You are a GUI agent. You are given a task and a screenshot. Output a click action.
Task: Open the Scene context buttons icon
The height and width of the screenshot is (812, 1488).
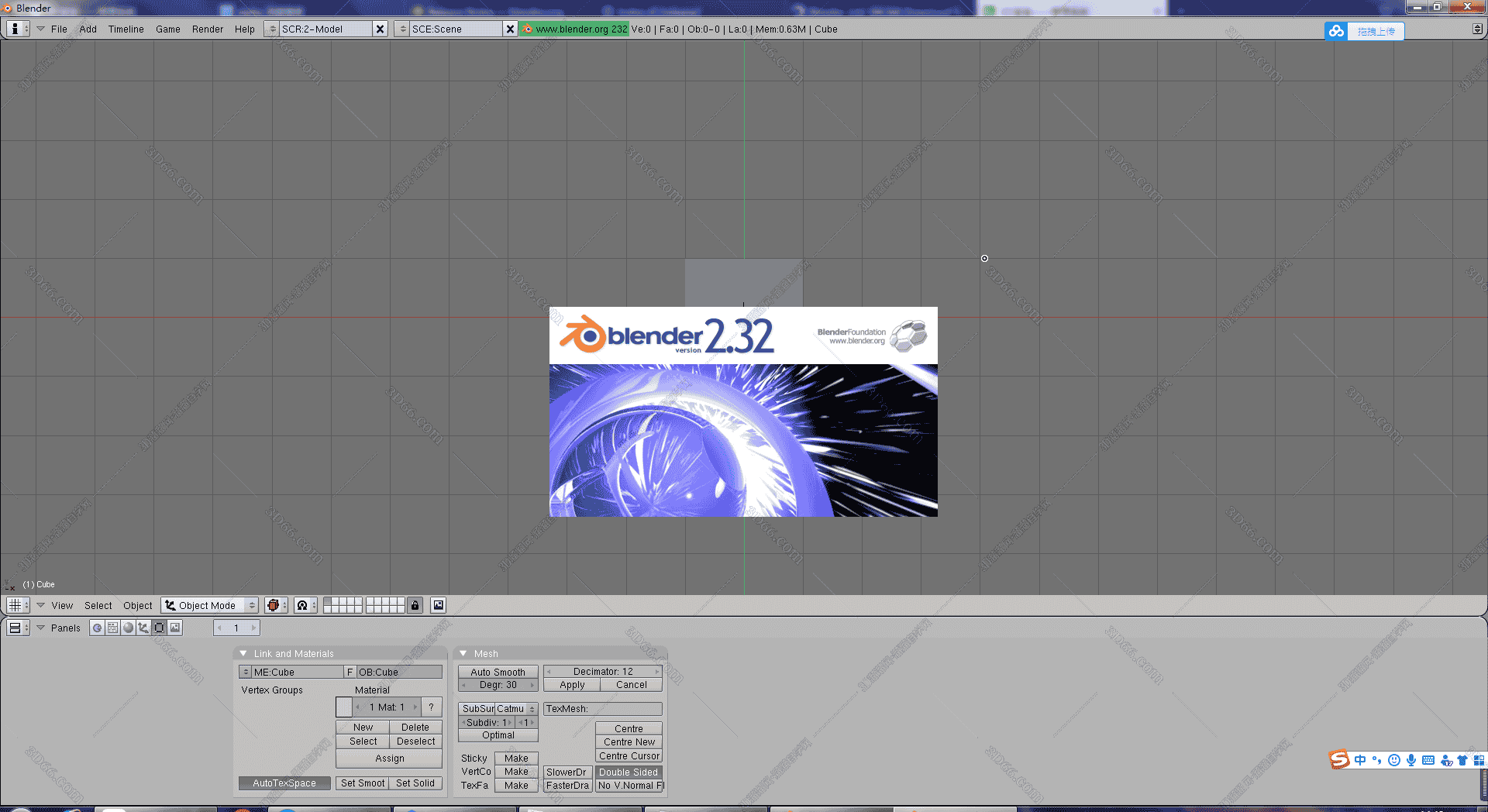pyautogui.click(x=175, y=628)
